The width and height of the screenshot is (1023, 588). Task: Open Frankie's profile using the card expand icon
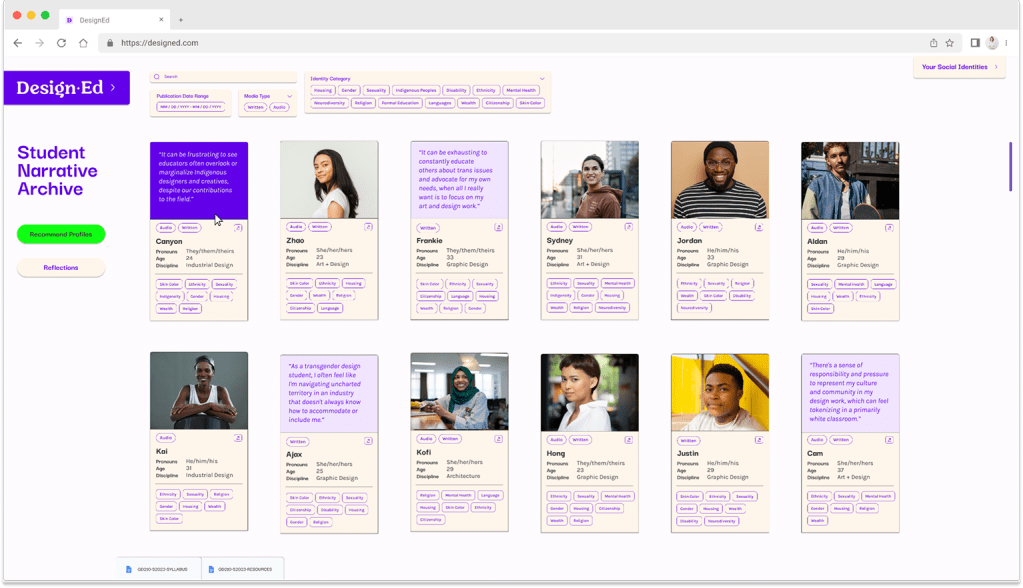tap(498, 227)
